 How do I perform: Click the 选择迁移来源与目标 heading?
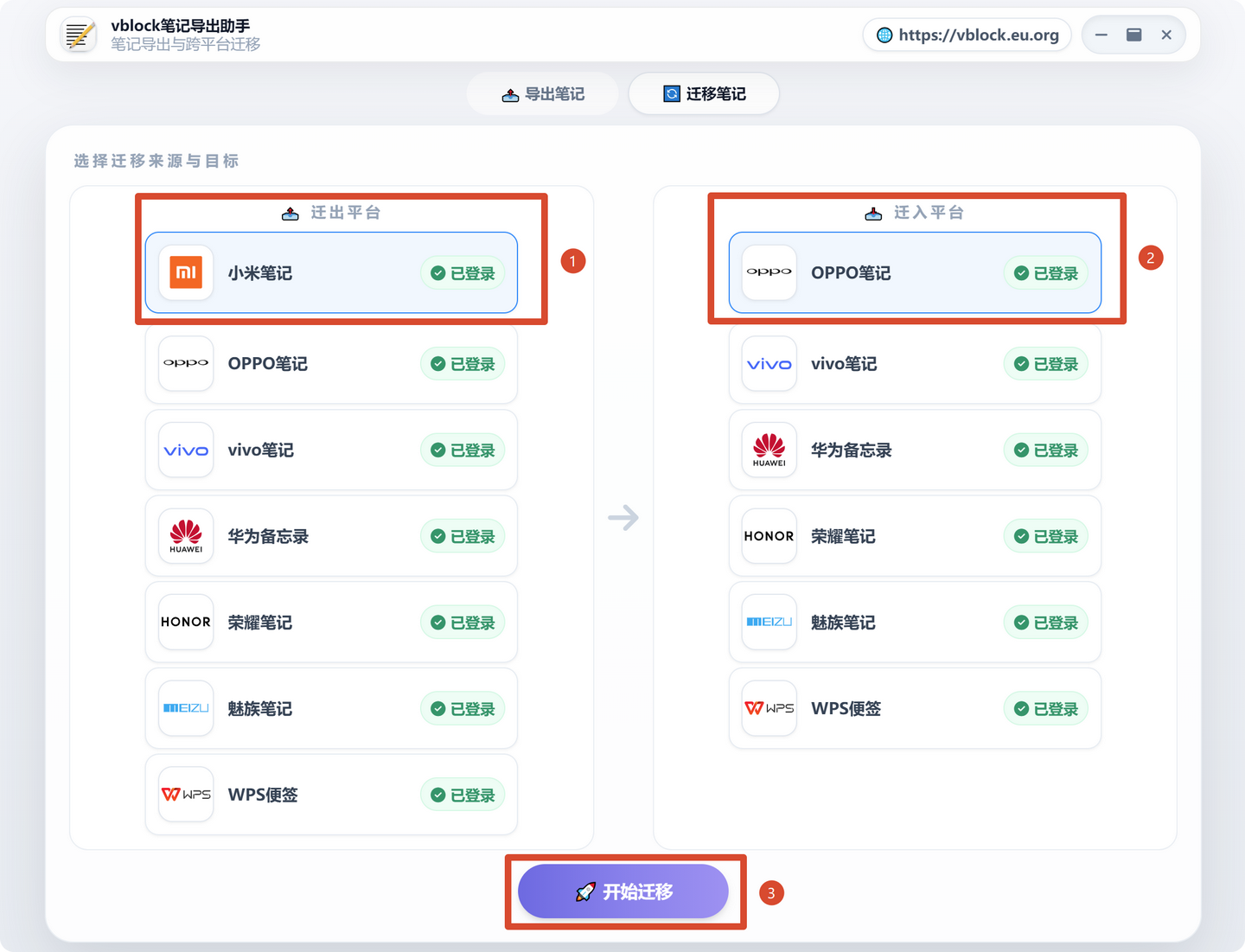[156, 161]
